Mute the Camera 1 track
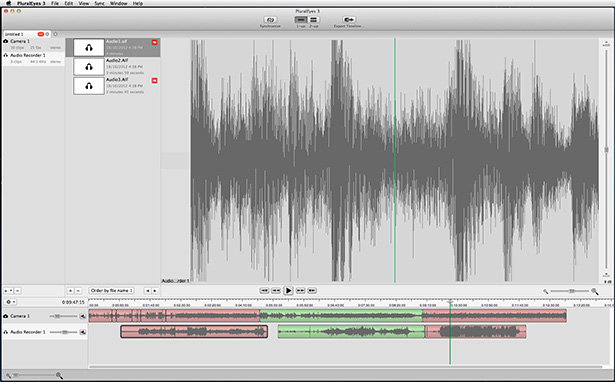This screenshot has height=382, width=615. (x=83, y=316)
